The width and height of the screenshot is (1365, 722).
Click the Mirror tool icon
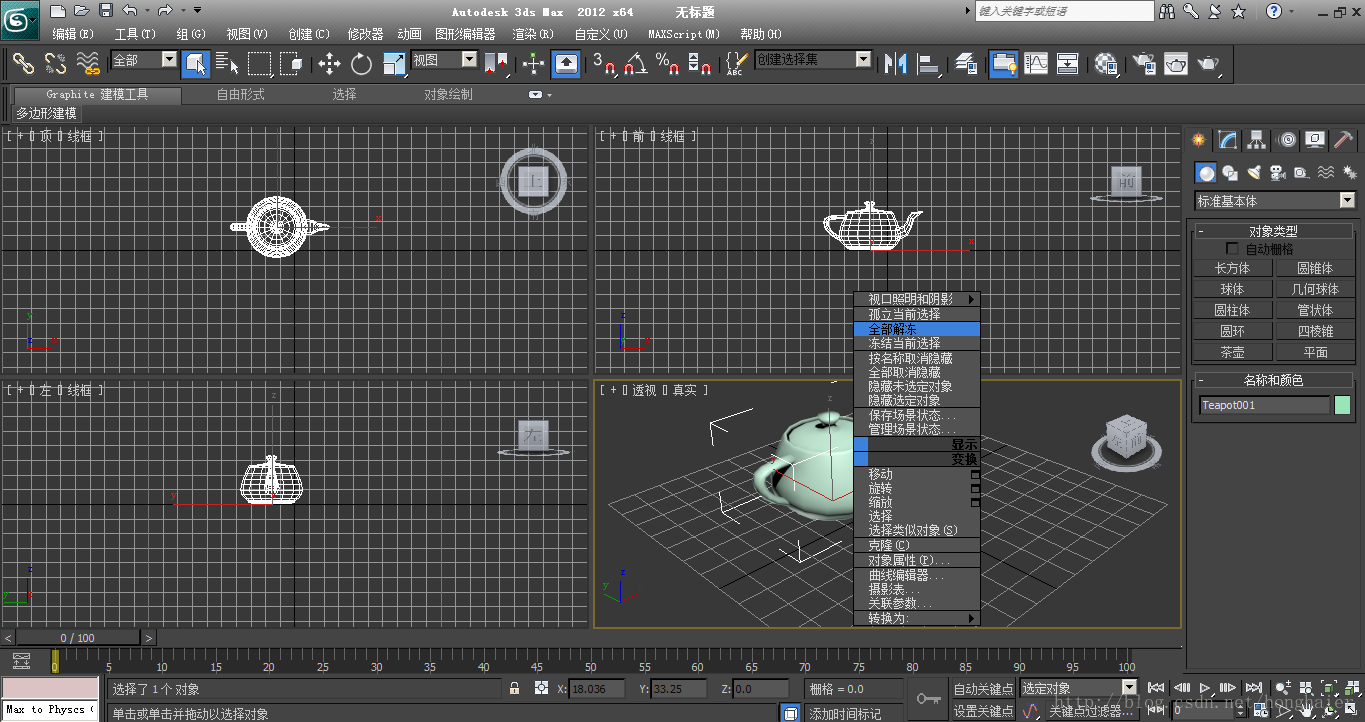point(895,64)
